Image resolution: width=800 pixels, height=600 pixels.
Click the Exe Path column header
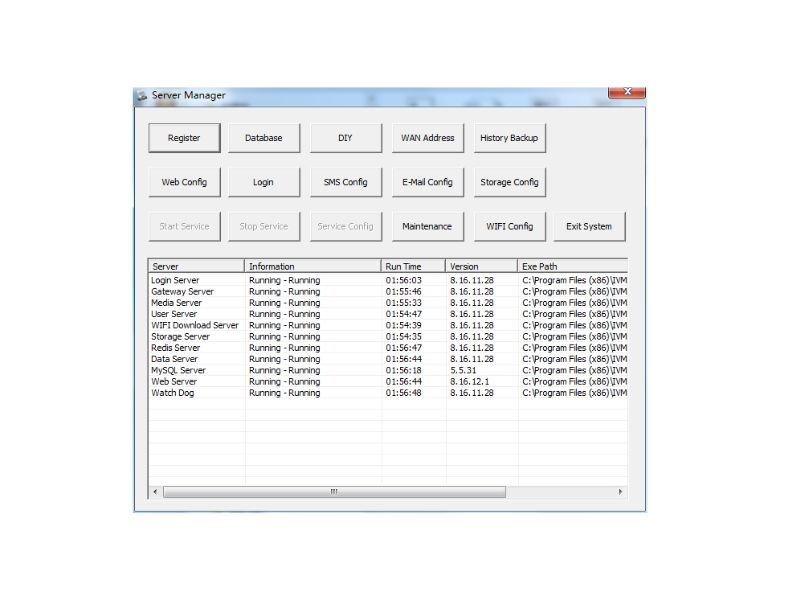pos(572,266)
